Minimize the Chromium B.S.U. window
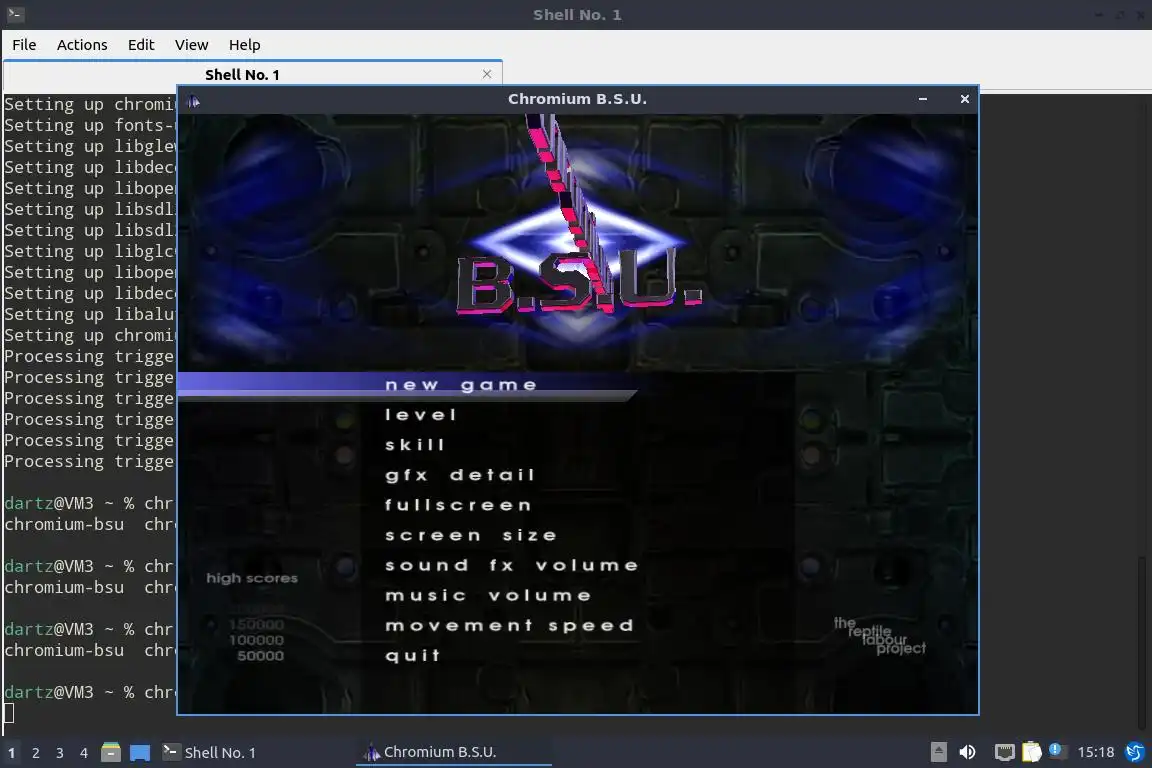The height and width of the screenshot is (768, 1152). 923,99
